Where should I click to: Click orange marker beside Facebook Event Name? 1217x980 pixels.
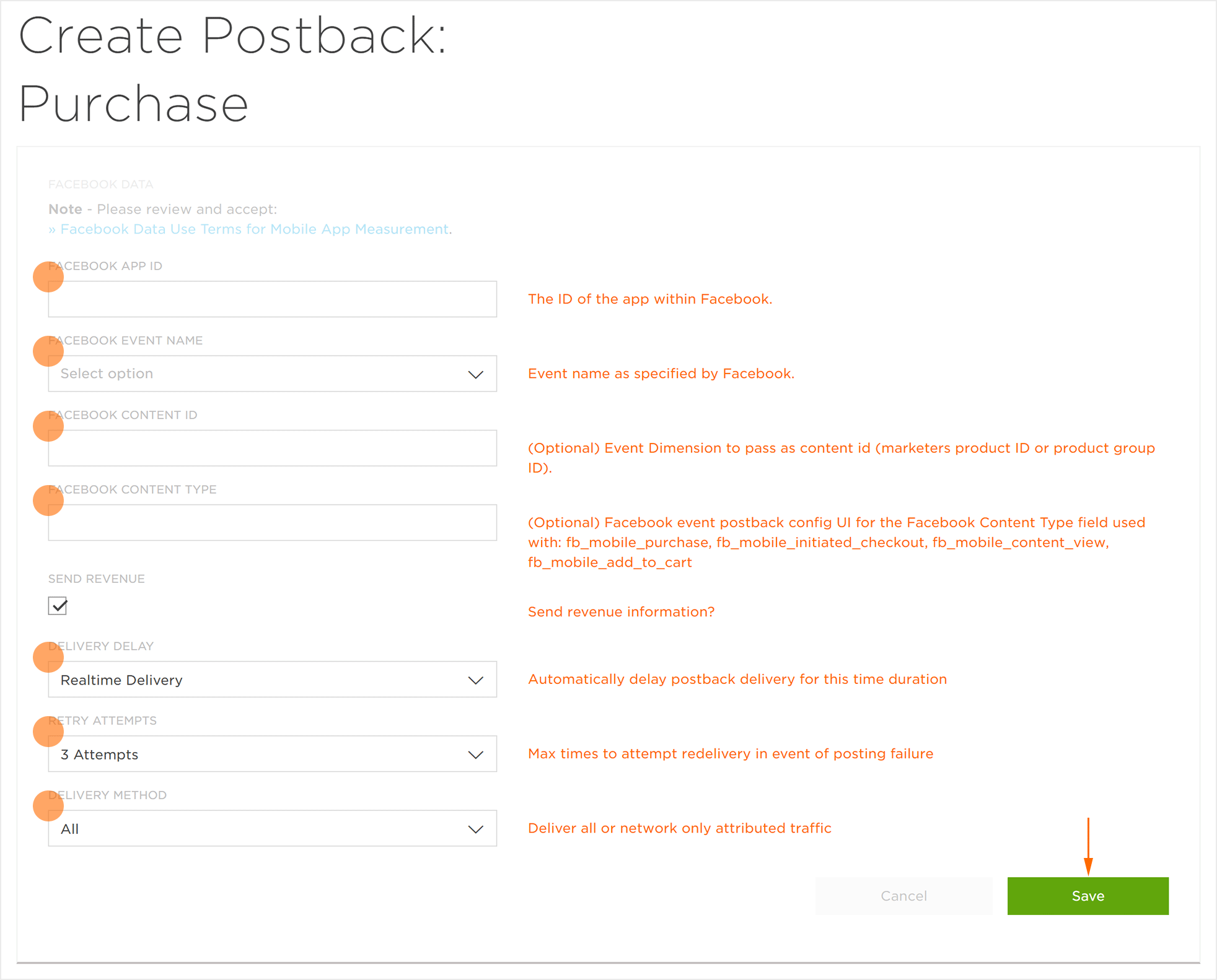(48, 351)
